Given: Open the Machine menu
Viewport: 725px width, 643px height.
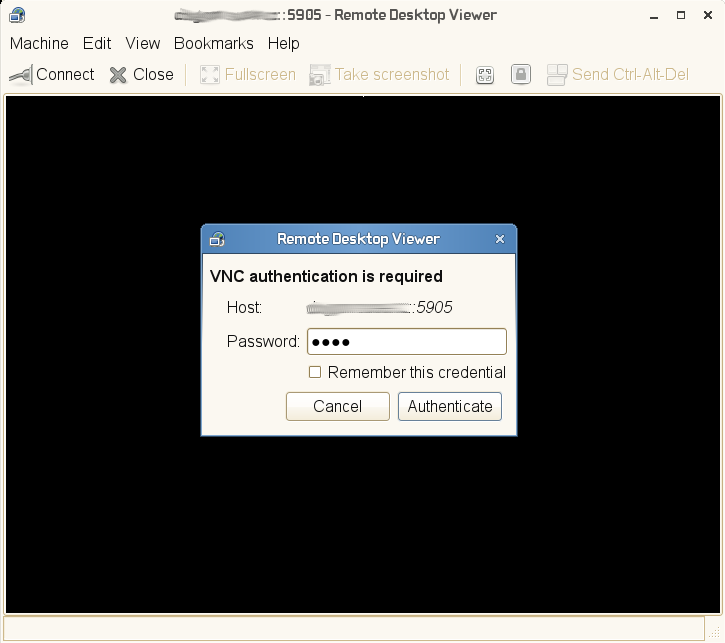Looking at the screenshot, I should point(39,44).
